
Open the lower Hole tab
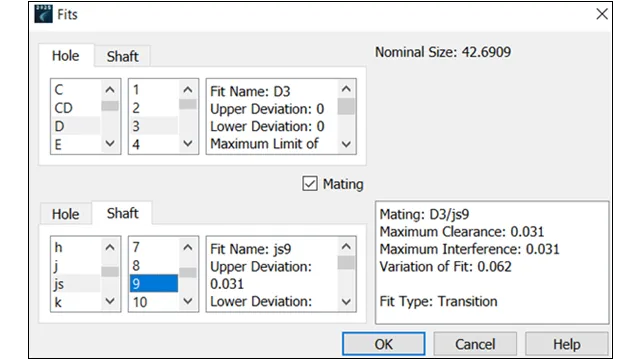click(x=66, y=213)
